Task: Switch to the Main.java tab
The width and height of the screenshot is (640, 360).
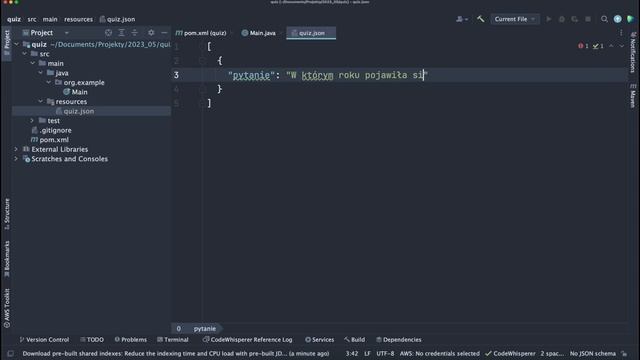Action: pyautogui.click(x=259, y=33)
